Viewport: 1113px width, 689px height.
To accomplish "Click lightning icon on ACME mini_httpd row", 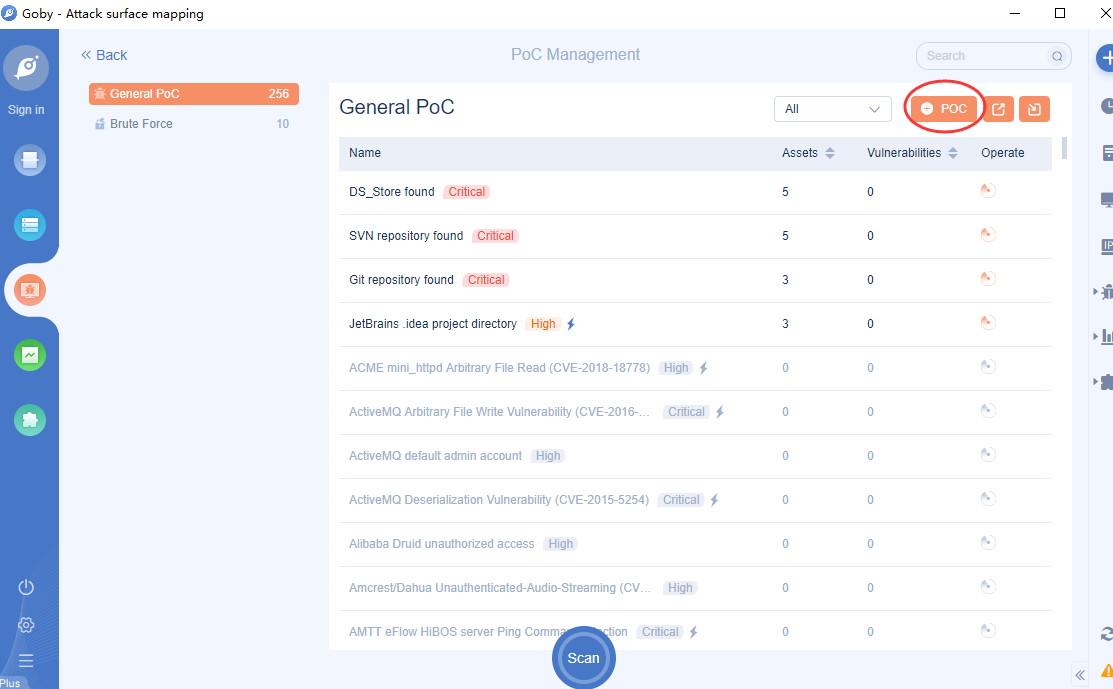I will click(x=703, y=368).
